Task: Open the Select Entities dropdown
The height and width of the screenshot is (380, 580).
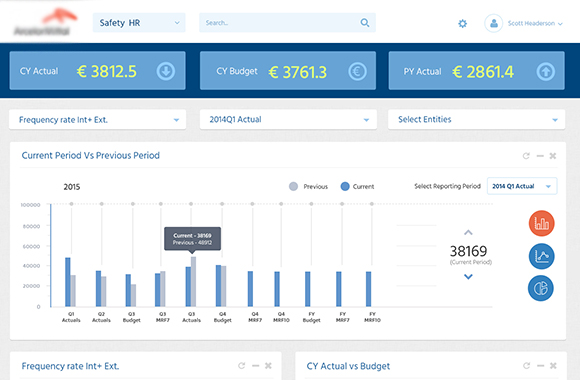Action: point(476,120)
